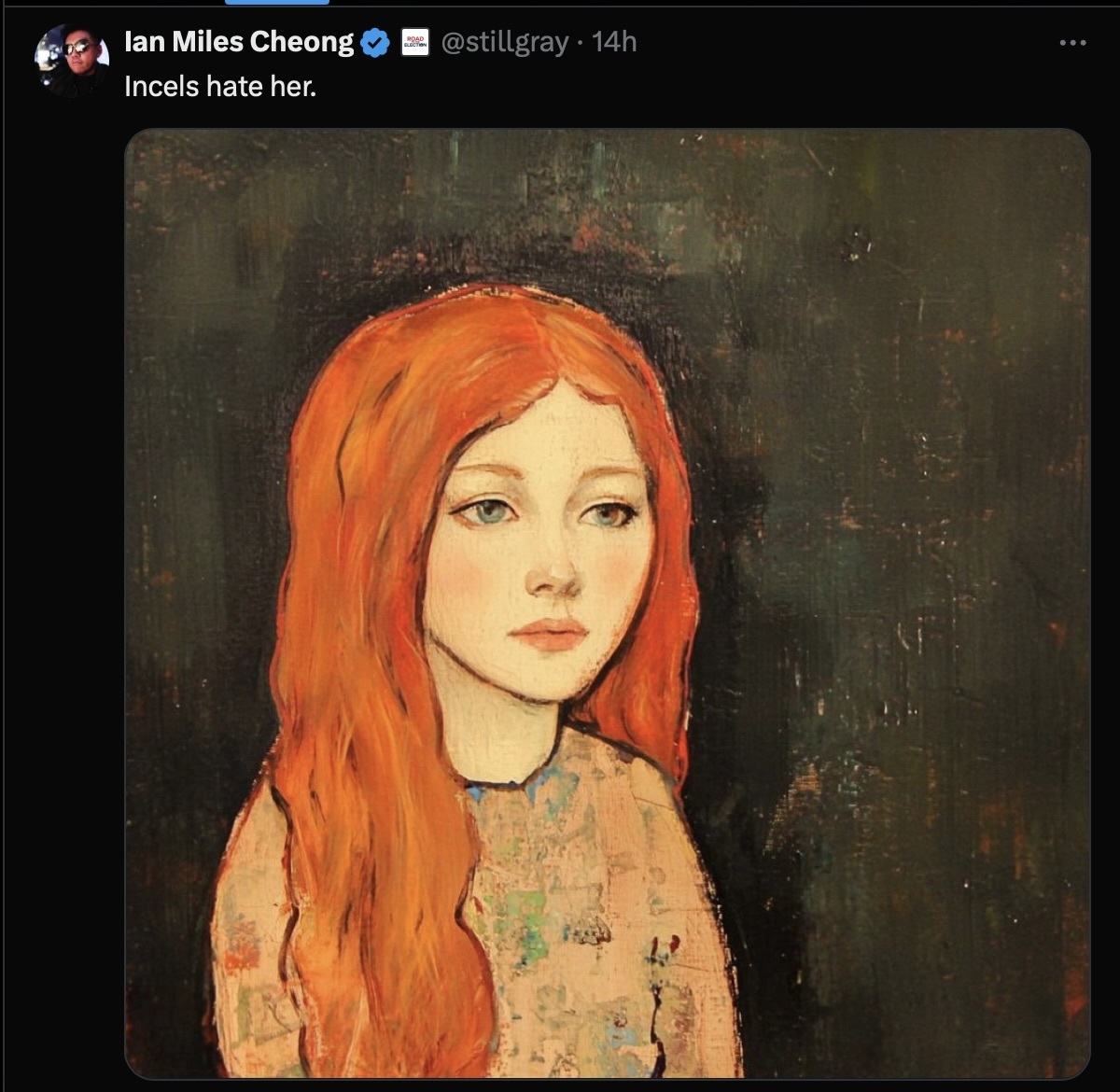Visit the @stillgray handle link
Viewport: 1120px width, 1092px height.
coord(504,42)
